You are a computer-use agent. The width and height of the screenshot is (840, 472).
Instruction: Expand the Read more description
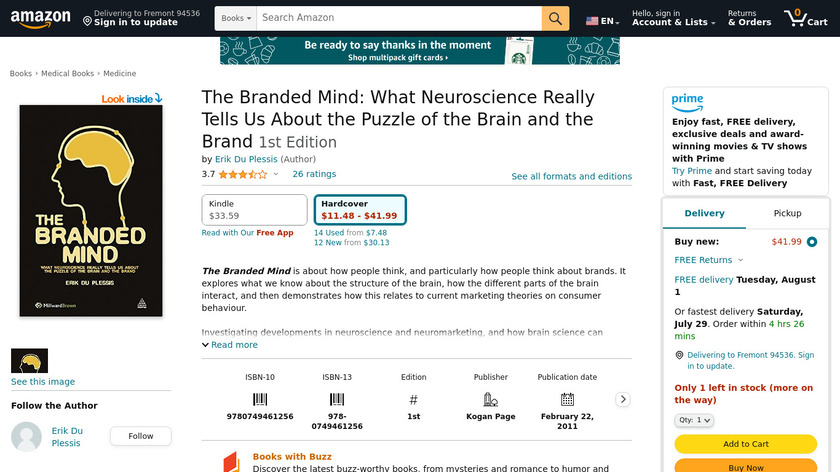point(230,345)
